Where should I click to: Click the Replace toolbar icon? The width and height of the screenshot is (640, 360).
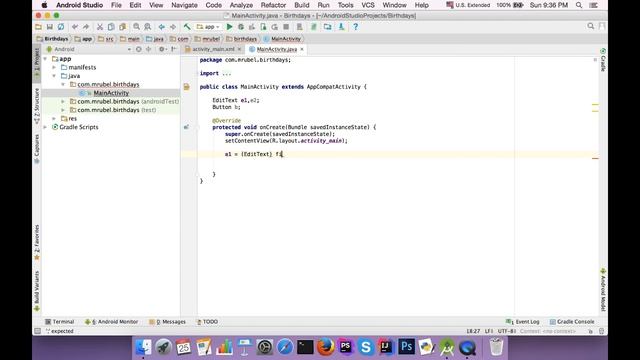148,27
